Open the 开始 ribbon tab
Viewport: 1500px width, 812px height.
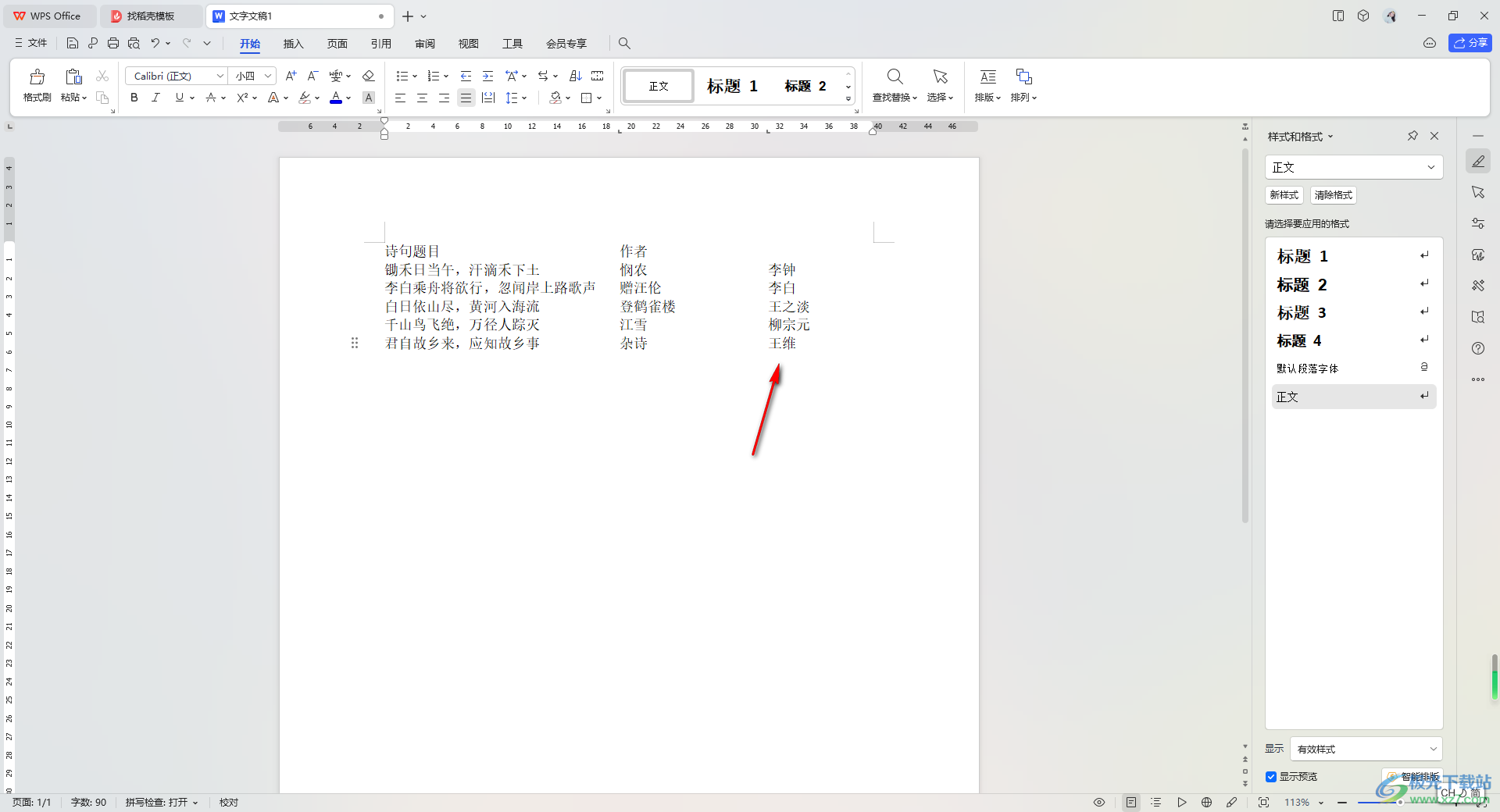[250, 44]
